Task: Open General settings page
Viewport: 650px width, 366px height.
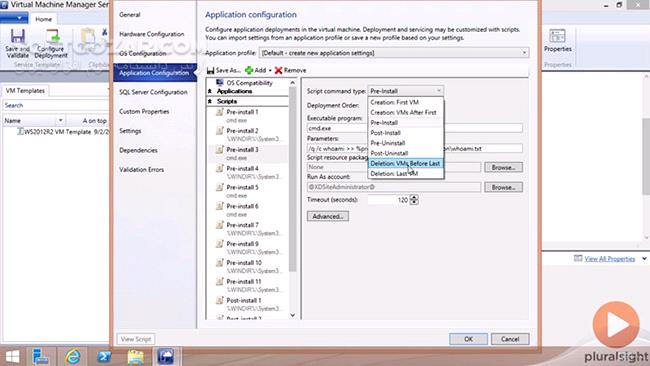Action: [130, 15]
